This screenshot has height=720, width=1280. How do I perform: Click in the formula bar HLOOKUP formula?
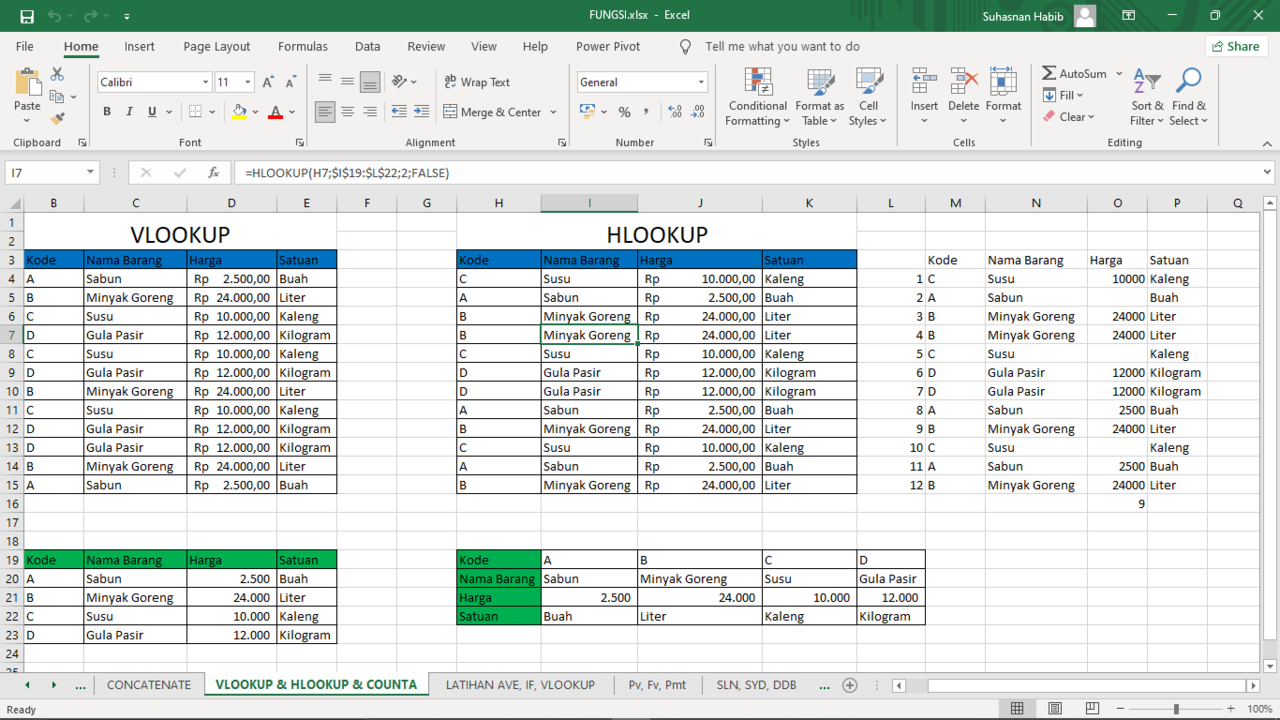[346, 173]
